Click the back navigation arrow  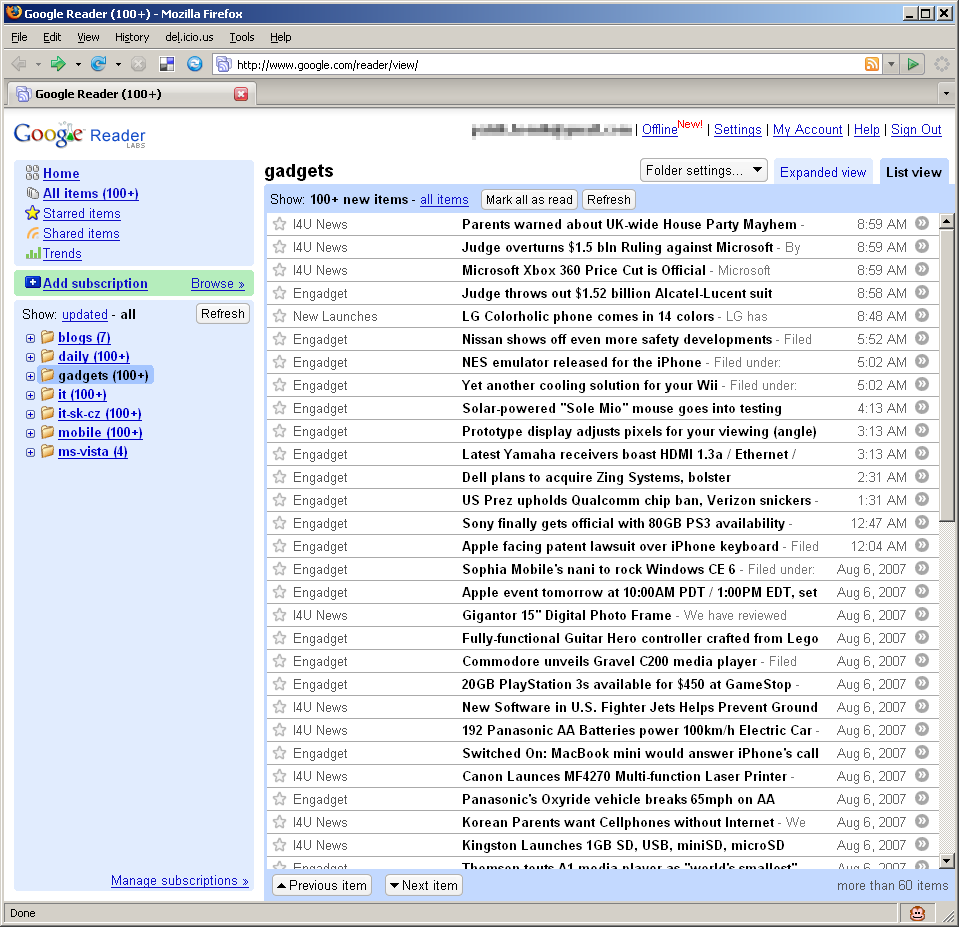[x=19, y=64]
